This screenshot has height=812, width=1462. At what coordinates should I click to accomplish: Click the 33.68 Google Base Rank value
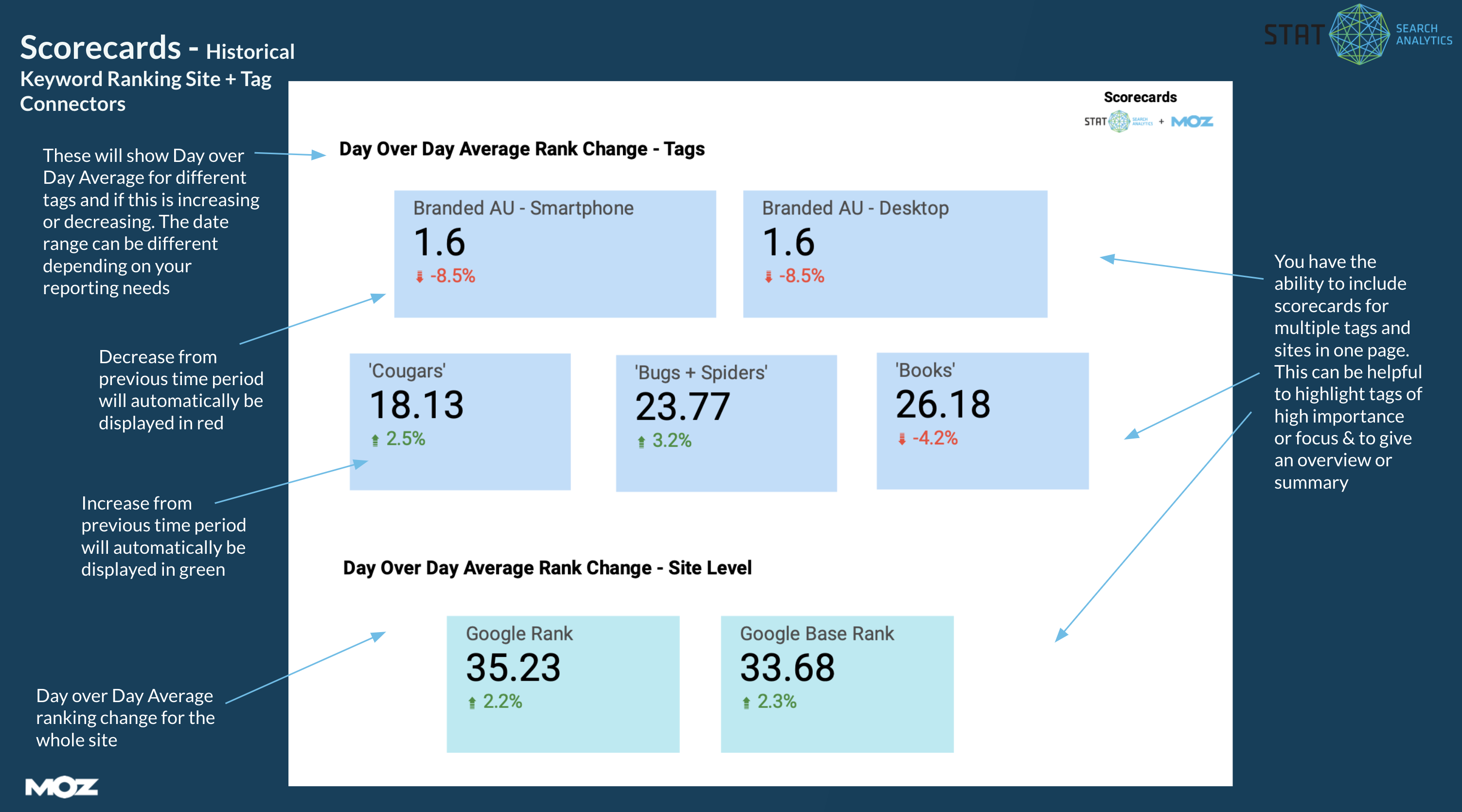point(787,667)
